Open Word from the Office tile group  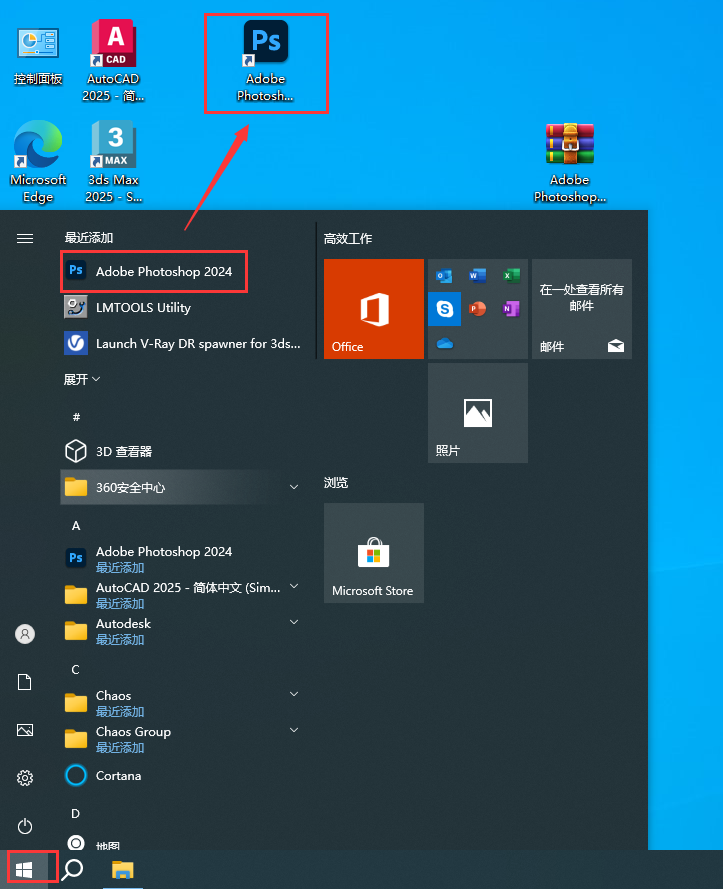point(477,276)
